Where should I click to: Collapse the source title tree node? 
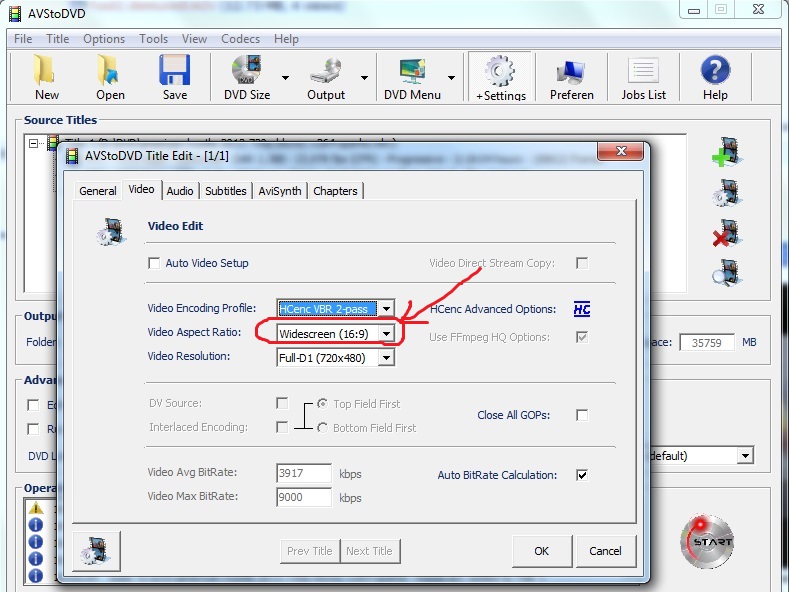pyautogui.click(x=33, y=143)
